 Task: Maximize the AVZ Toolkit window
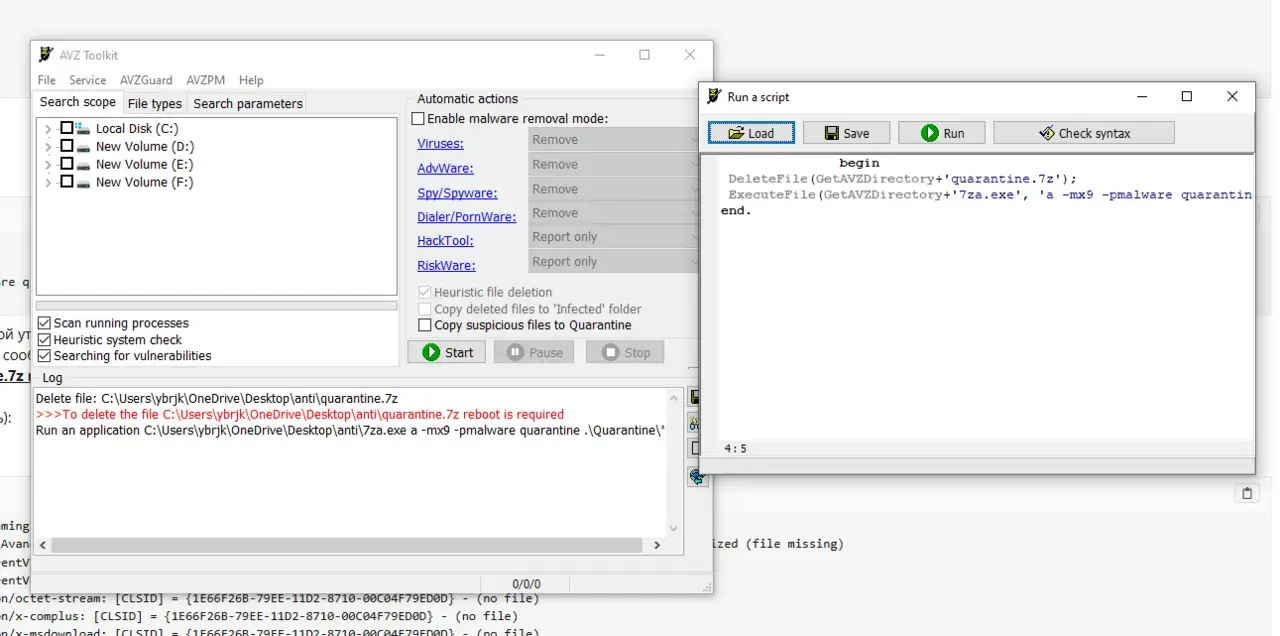pyautogui.click(x=644, y=55)
